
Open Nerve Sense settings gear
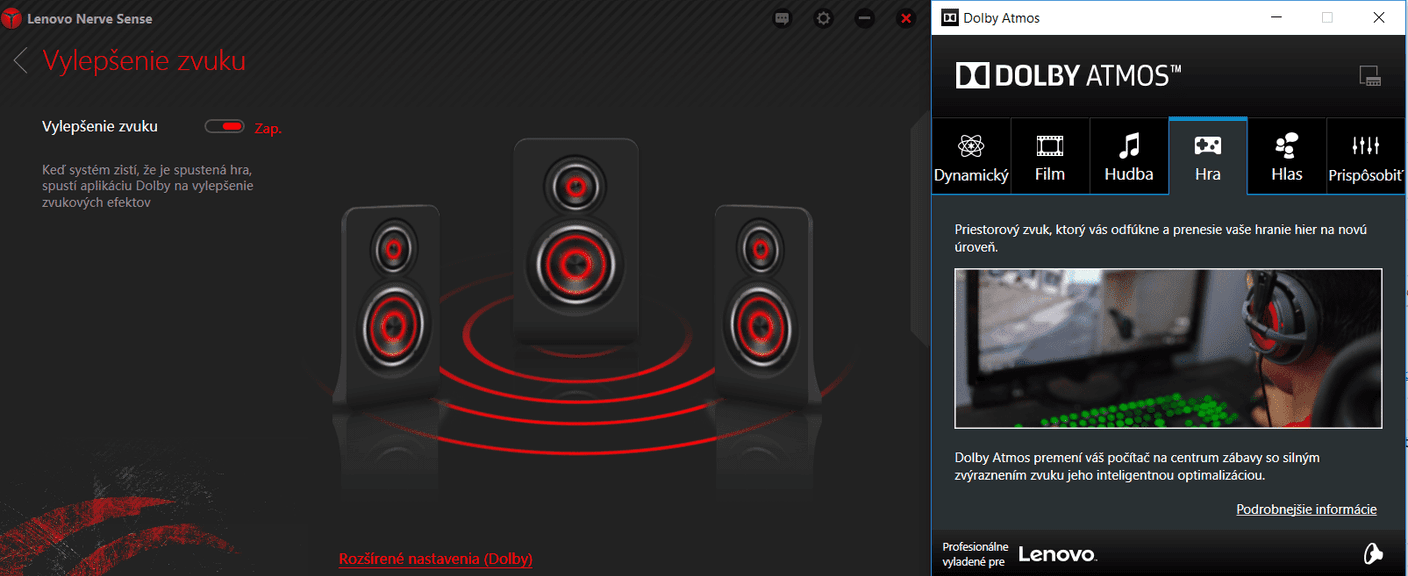coord(823,18)
